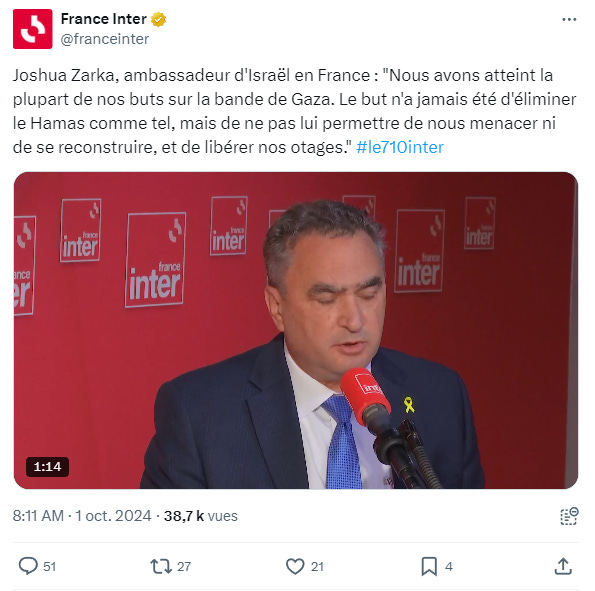This screenshot has width=595, height=591.
Task: Click the France Inter display name
Action: [104, 19]
